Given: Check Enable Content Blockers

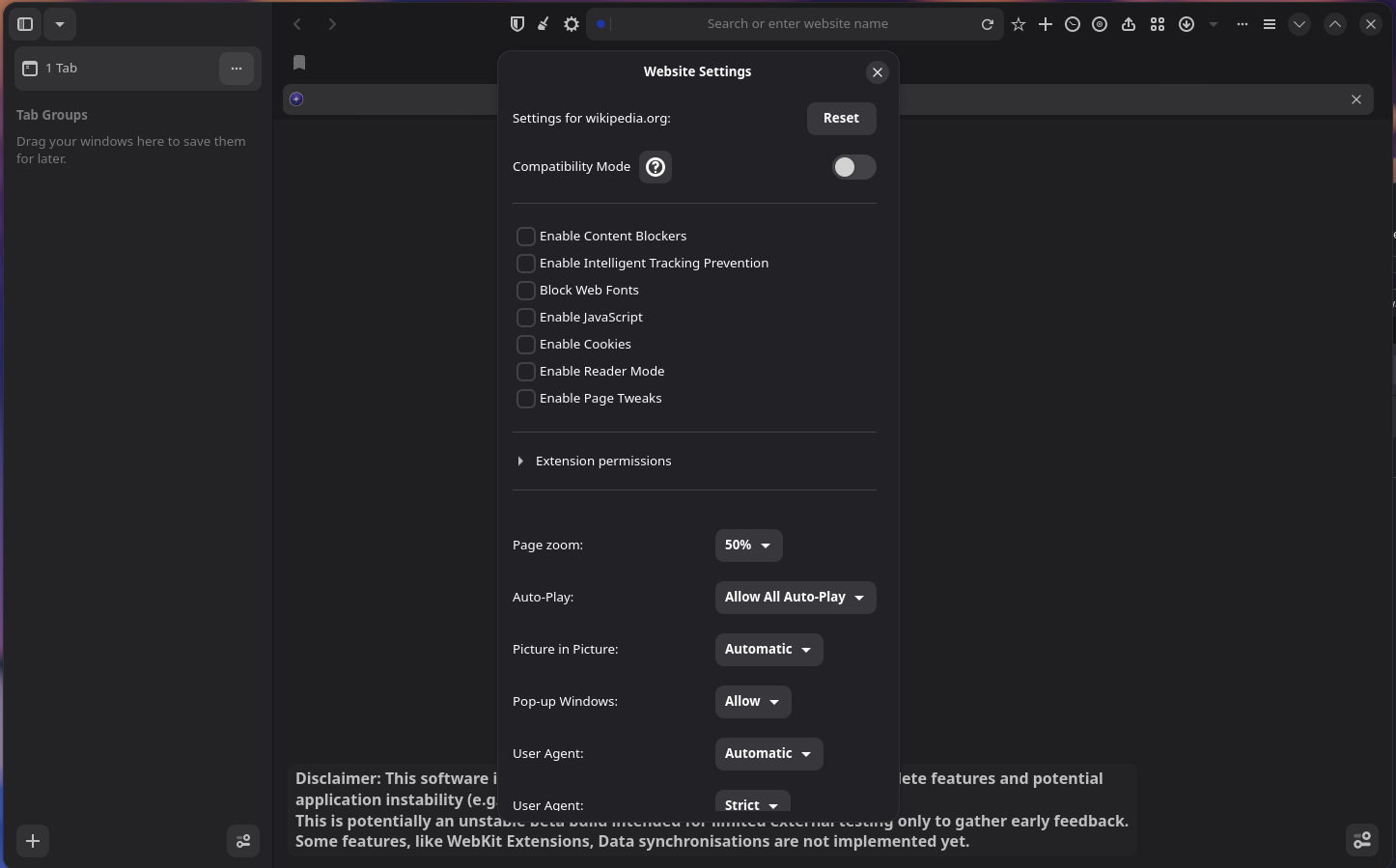Looking at the screenshot, I should click(526, 237).
